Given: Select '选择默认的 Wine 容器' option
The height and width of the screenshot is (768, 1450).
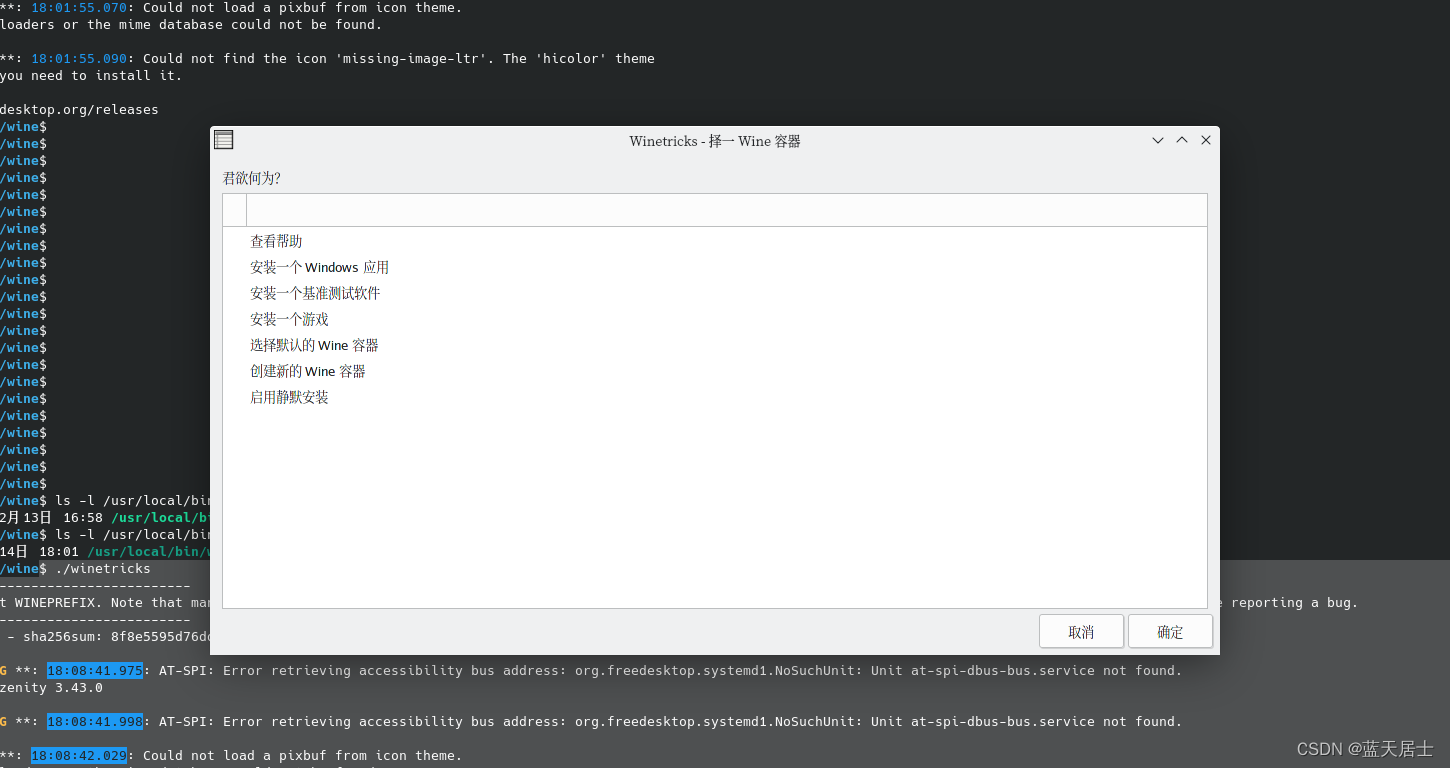Looking at the screenshot, I should pos(714,345).
